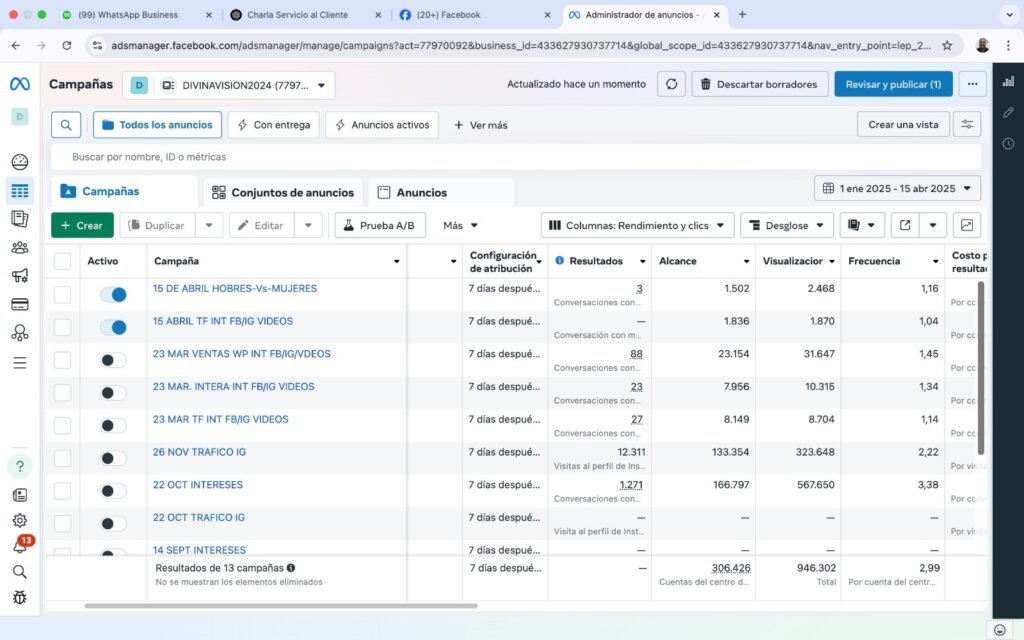
Task: Focus the Buscar por nombre, ID o métricas field
Action: click(516, 157)
